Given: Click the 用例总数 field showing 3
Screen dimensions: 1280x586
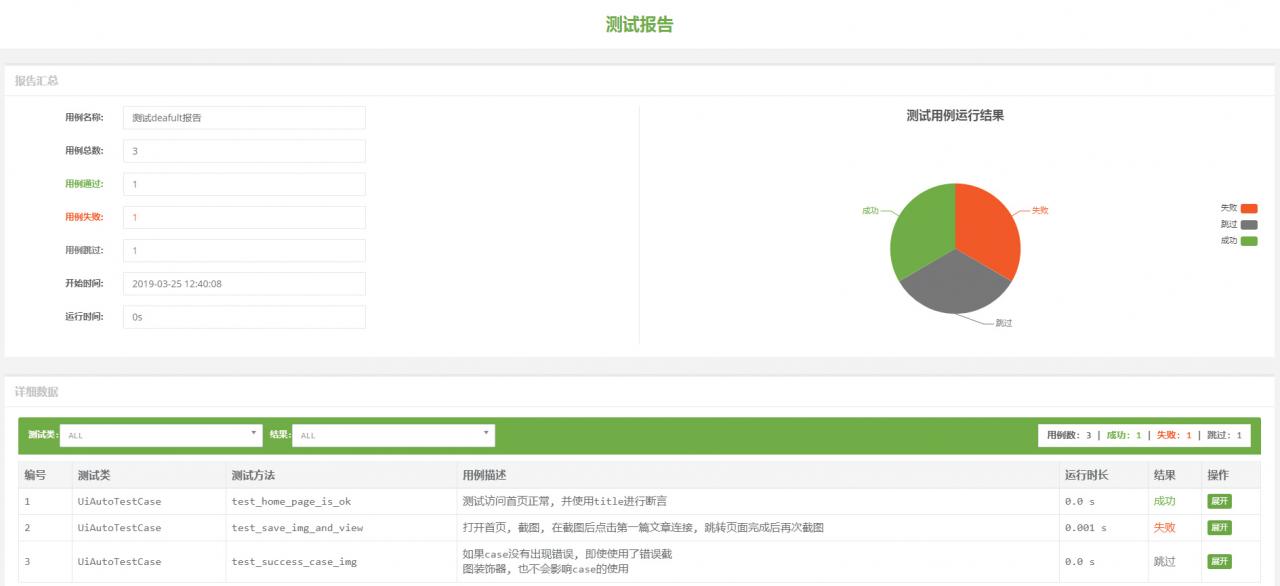Looking at the screenshot, I should click(x=244, y=151).
